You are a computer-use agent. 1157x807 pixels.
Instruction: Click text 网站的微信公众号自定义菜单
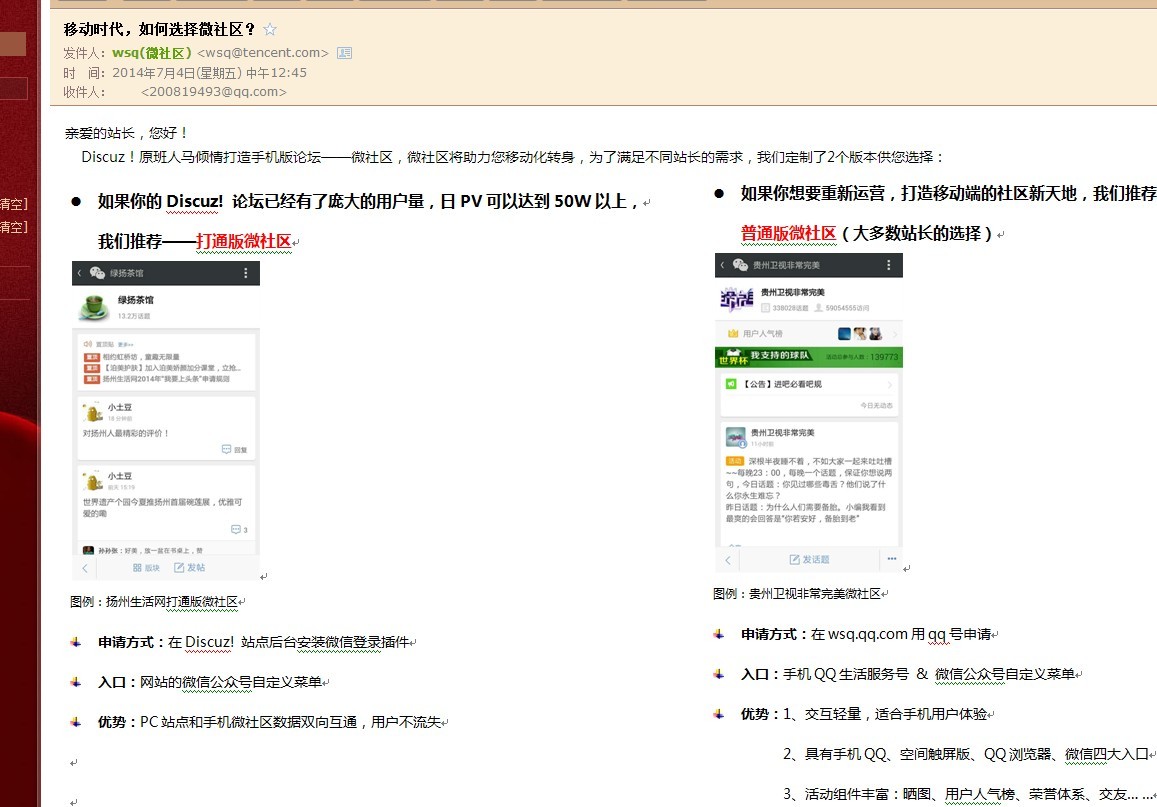tap(230, 682)
